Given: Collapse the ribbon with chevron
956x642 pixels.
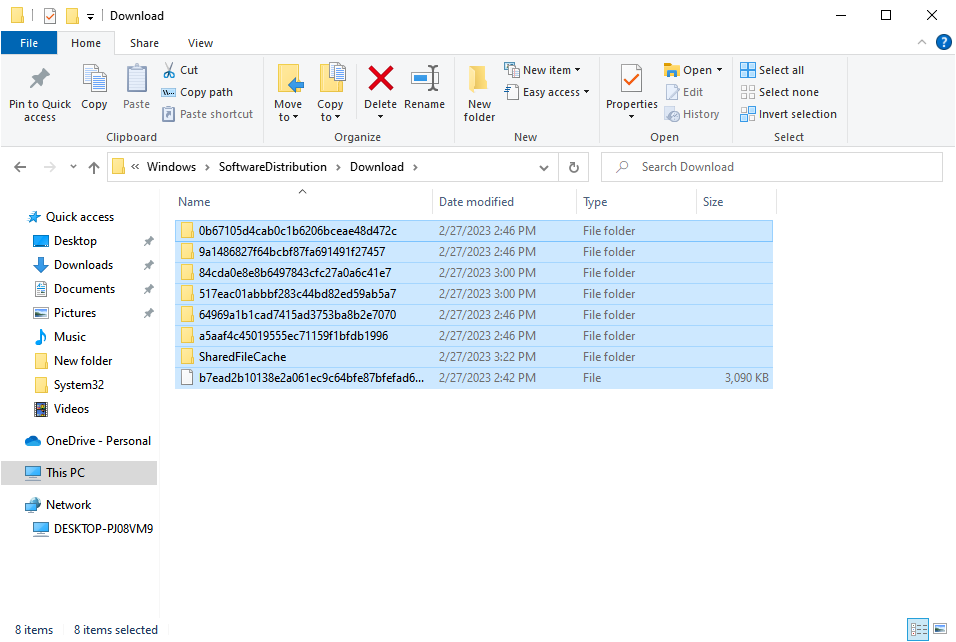Looking at the screenshot, I should 921,42.
